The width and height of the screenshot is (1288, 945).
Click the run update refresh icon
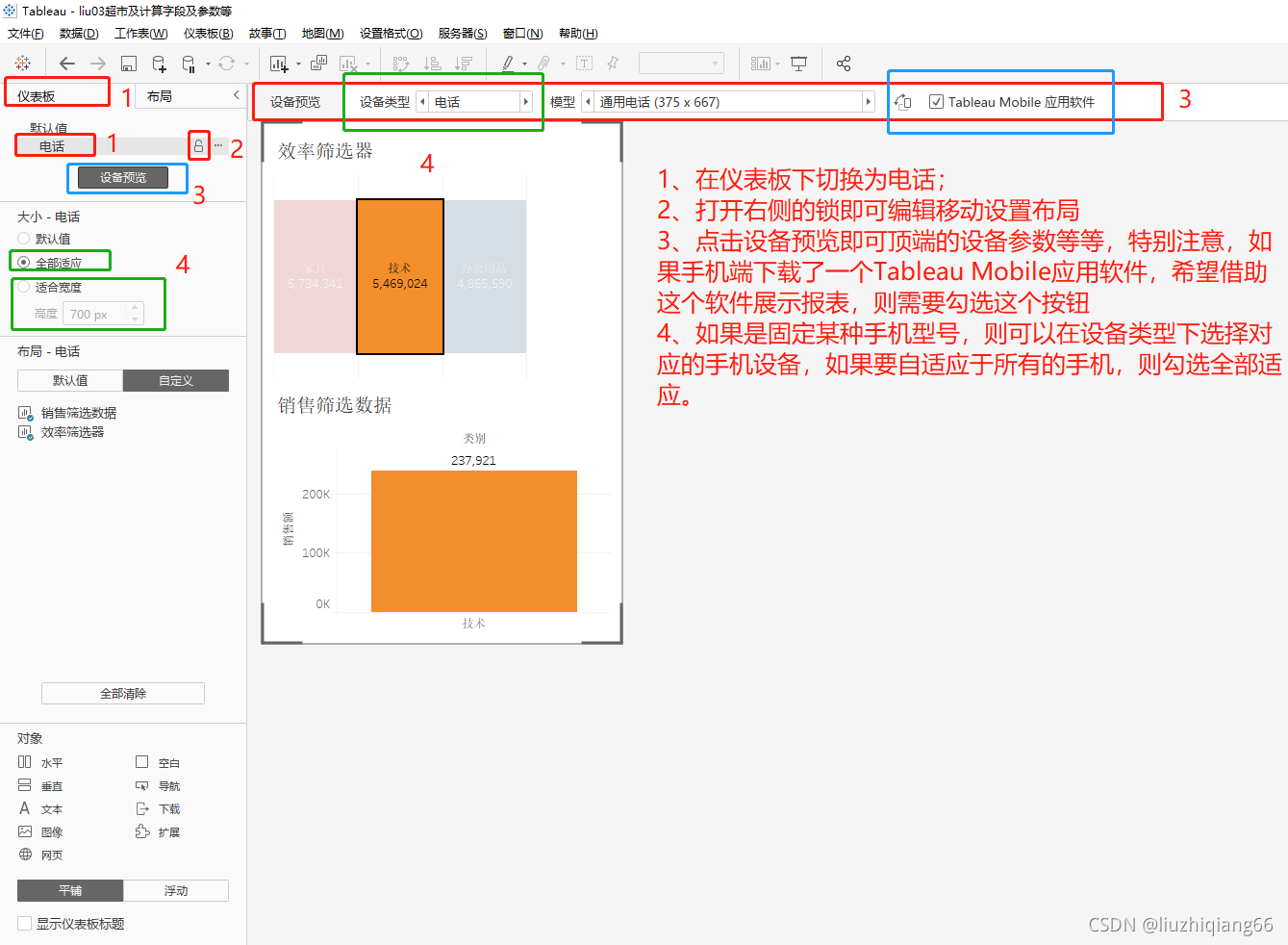click(226, 64)
